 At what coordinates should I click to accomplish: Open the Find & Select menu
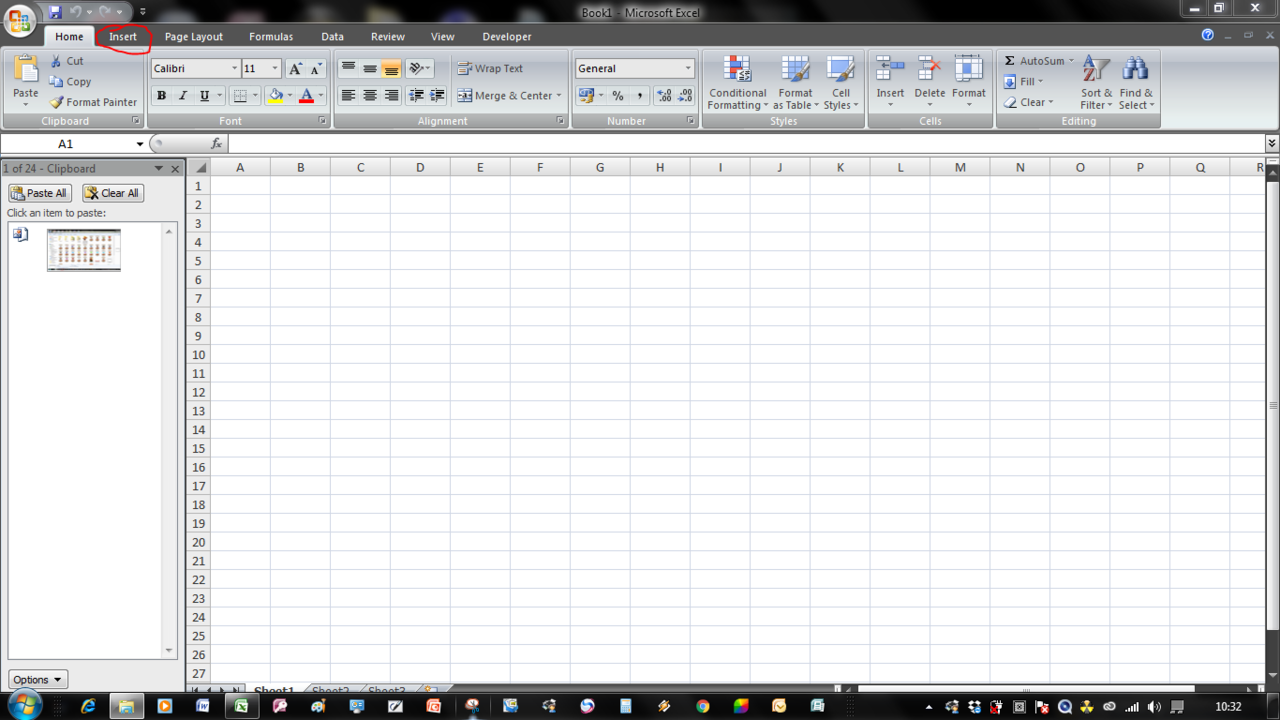point(1136,83)
